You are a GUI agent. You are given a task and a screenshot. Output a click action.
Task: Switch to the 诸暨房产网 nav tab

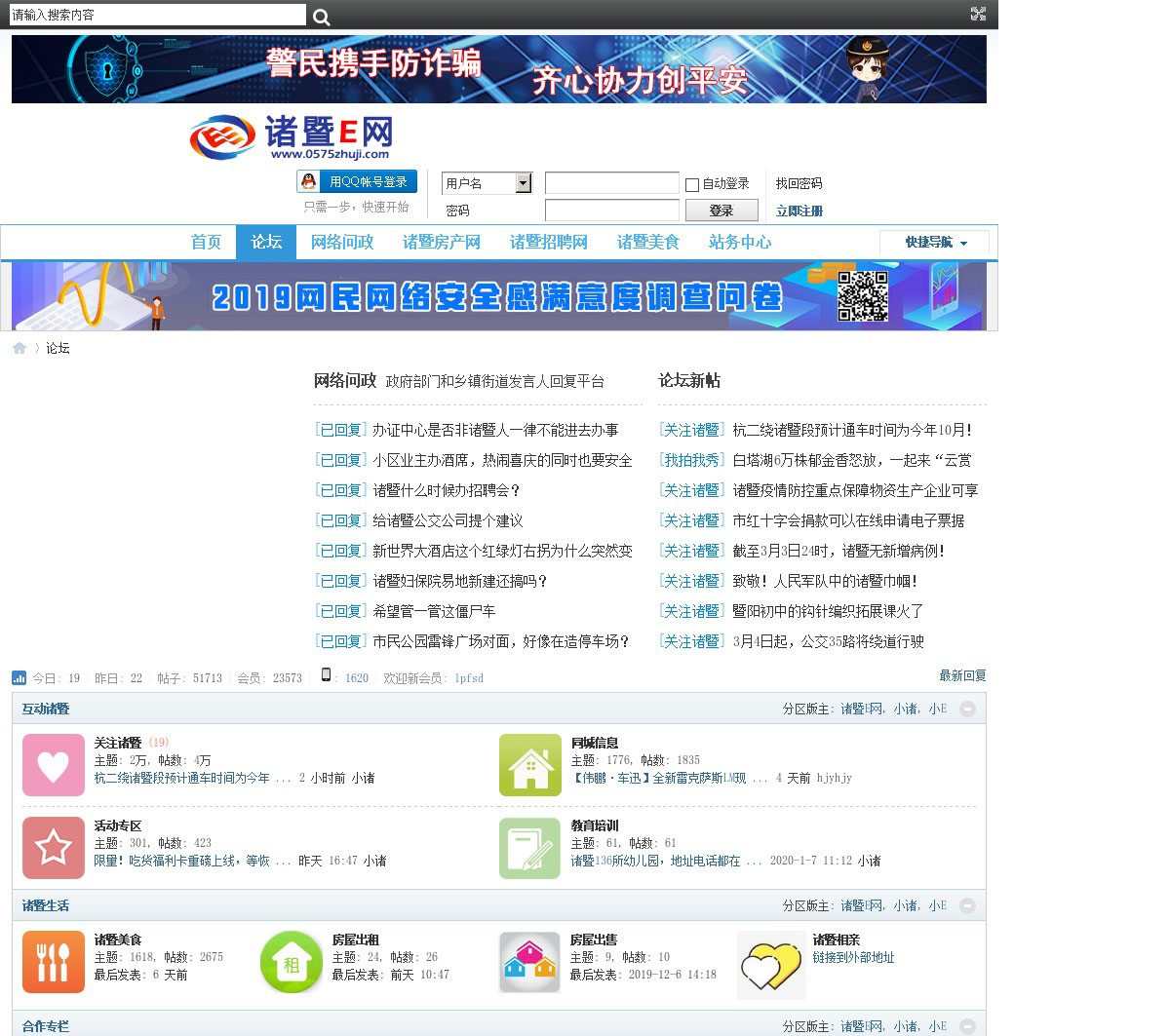tap(442, 242)
